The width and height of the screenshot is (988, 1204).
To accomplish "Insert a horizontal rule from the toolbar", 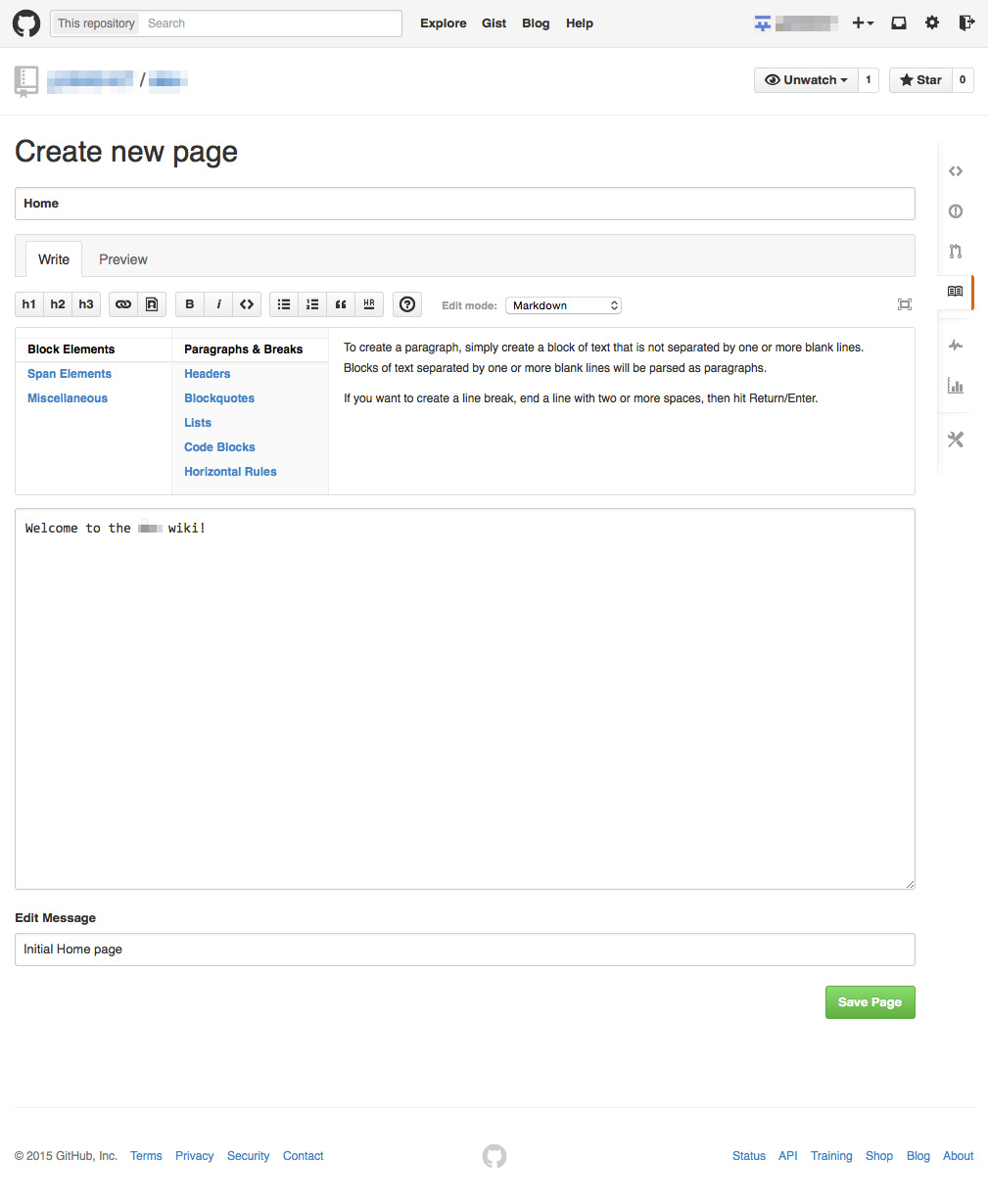I will pos(369,304).
